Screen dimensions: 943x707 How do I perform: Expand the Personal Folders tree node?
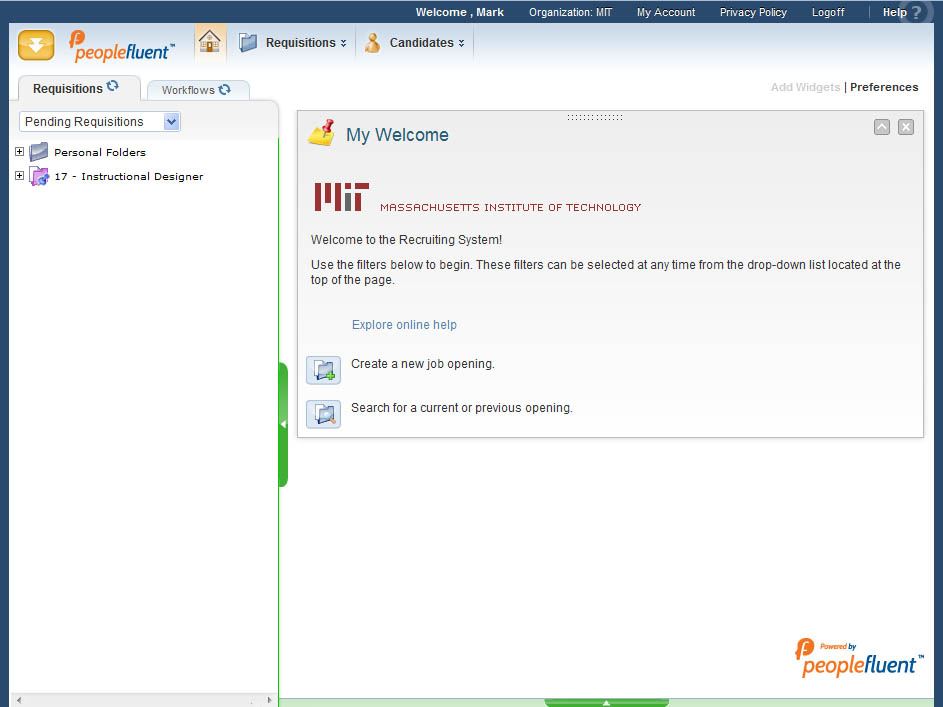click(x=19, y=152)
